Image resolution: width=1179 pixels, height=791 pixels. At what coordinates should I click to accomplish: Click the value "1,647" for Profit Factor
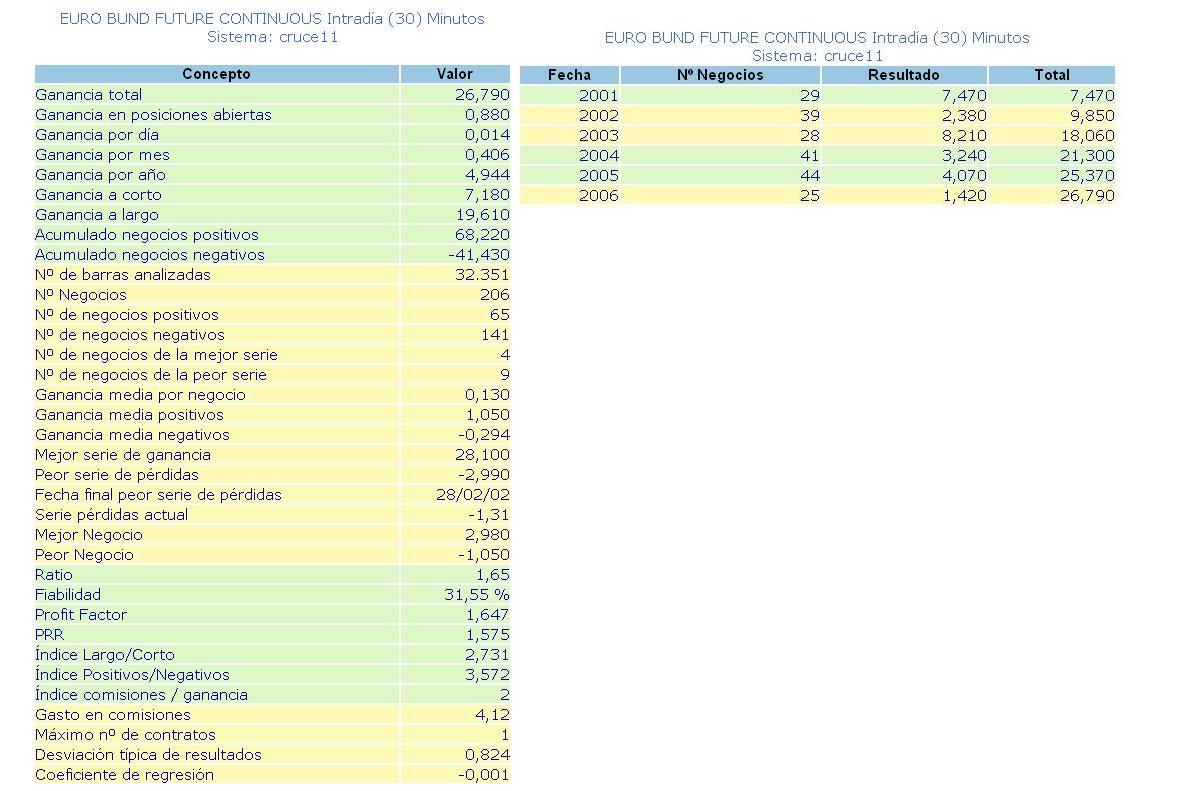(x=487, y=614)
